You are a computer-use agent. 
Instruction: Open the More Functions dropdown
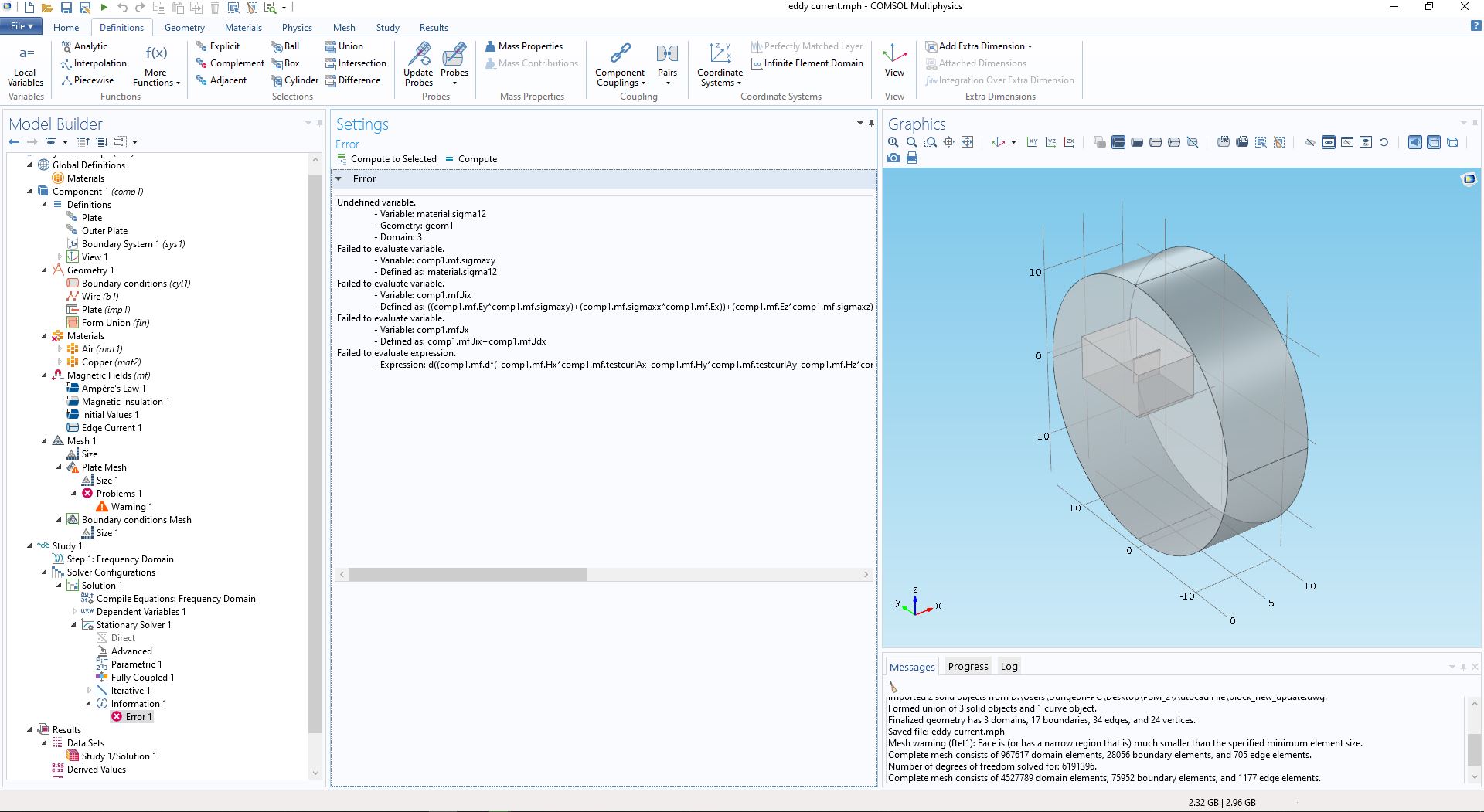(156, 65)
